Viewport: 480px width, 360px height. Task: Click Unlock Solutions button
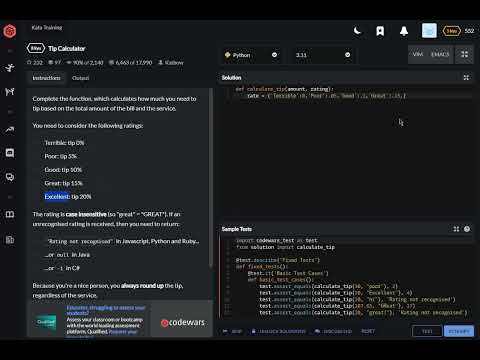coord(279,331)
